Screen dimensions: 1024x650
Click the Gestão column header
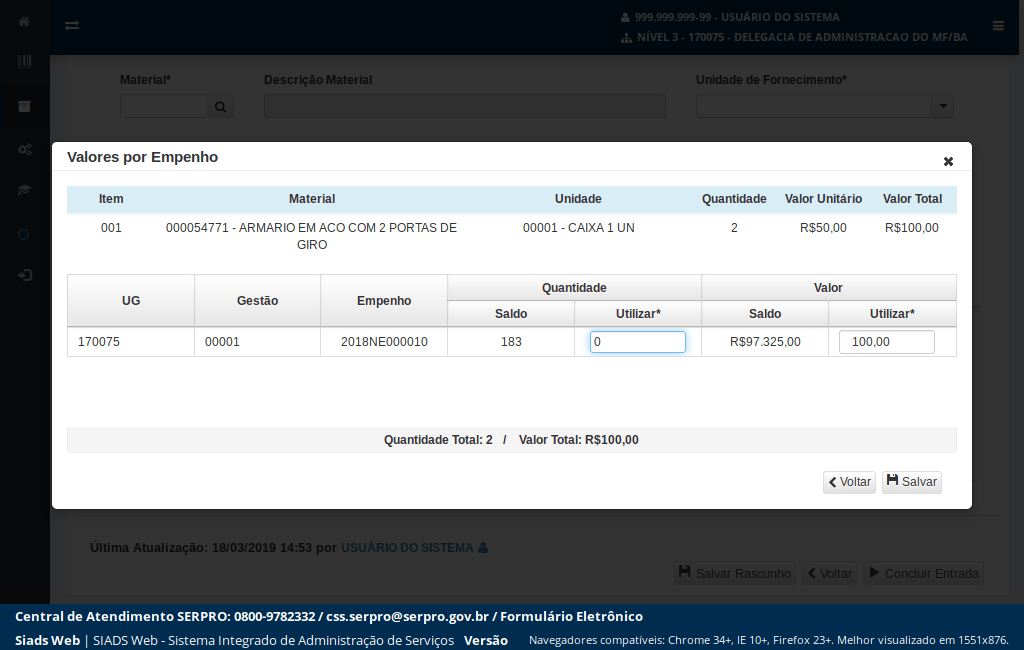coord(257,301)
